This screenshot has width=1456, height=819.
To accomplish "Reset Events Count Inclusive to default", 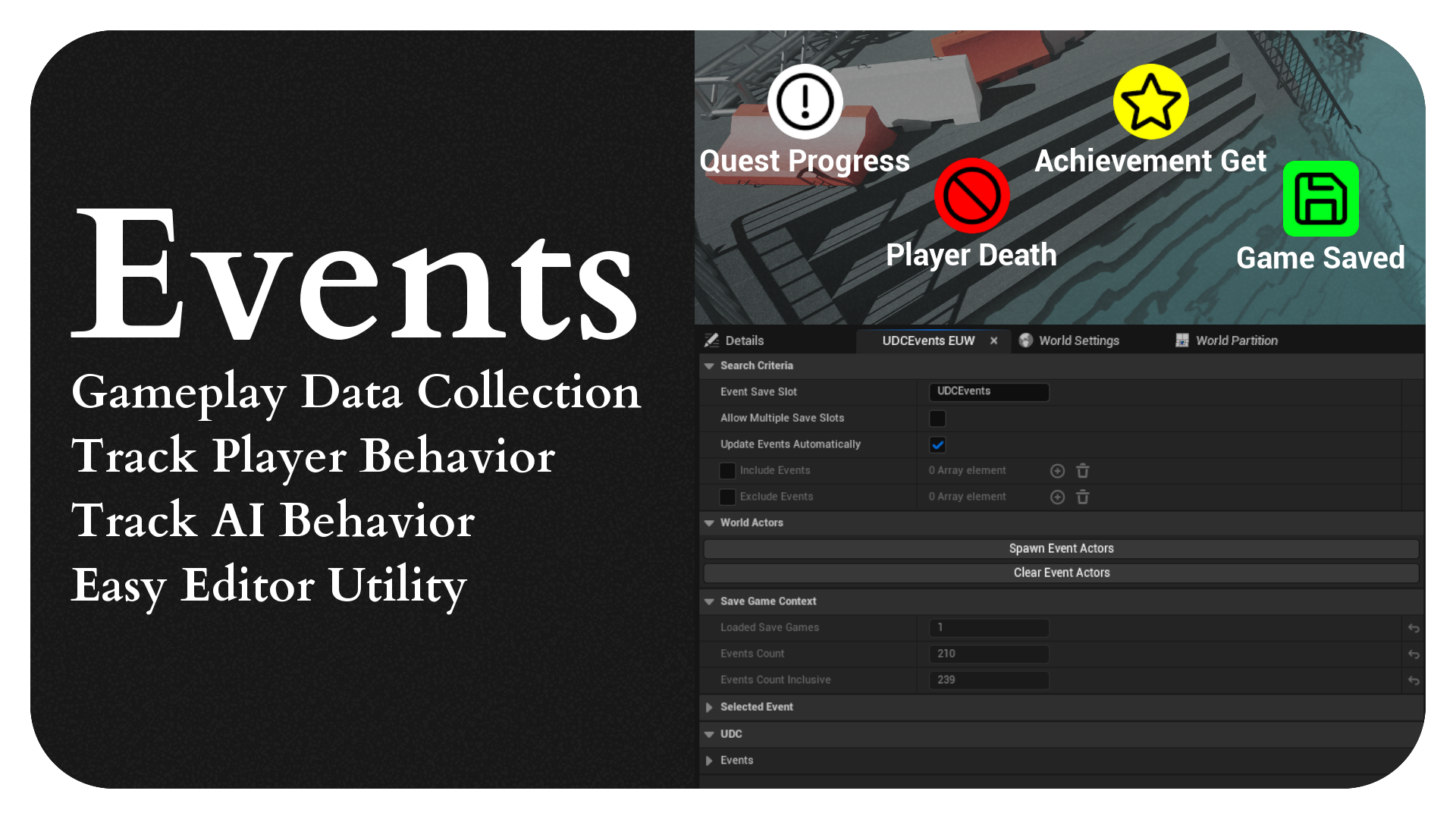I will tap(1414, 680).
